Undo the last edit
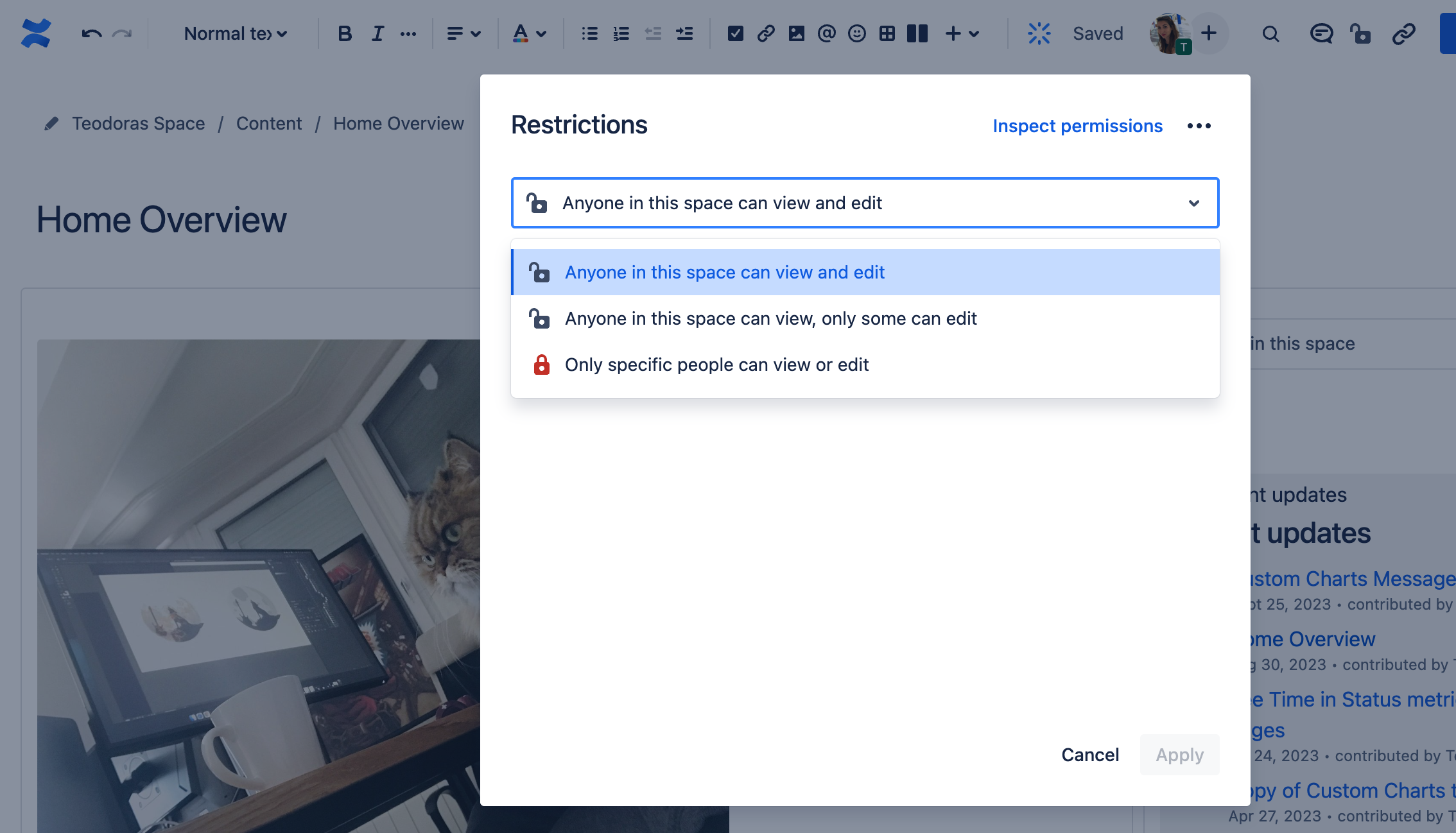The height and width of the screenshot is (833, 1456). tap(92, 33)
